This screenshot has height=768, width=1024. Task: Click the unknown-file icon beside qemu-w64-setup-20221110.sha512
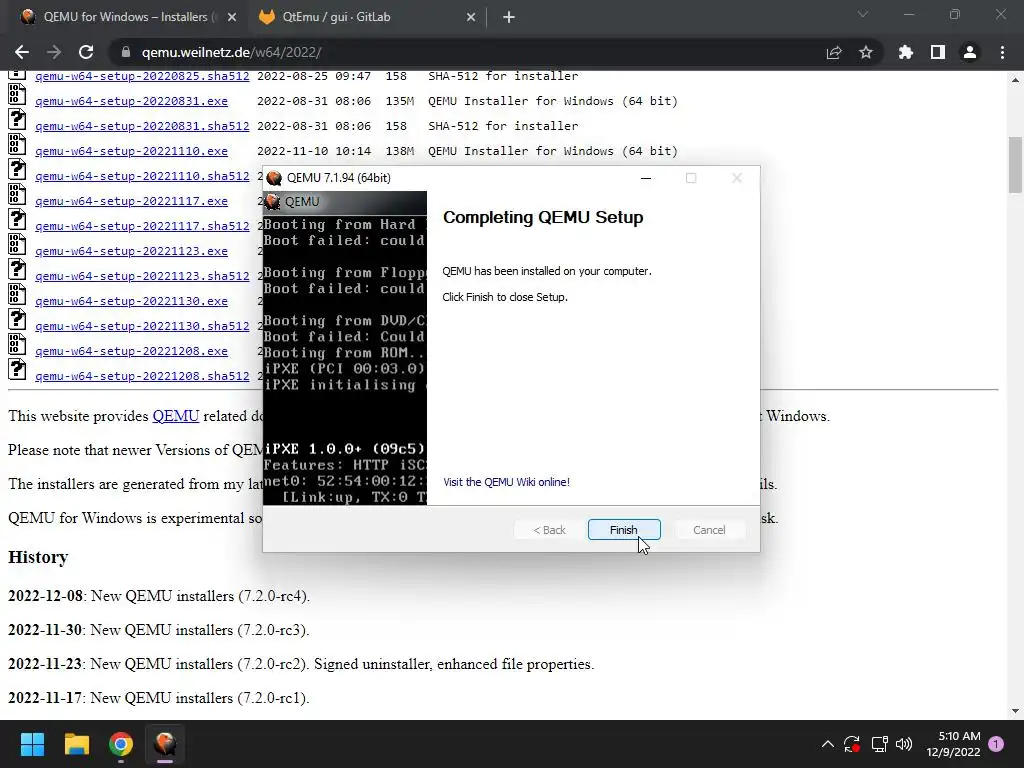click(x=17, y=169)
